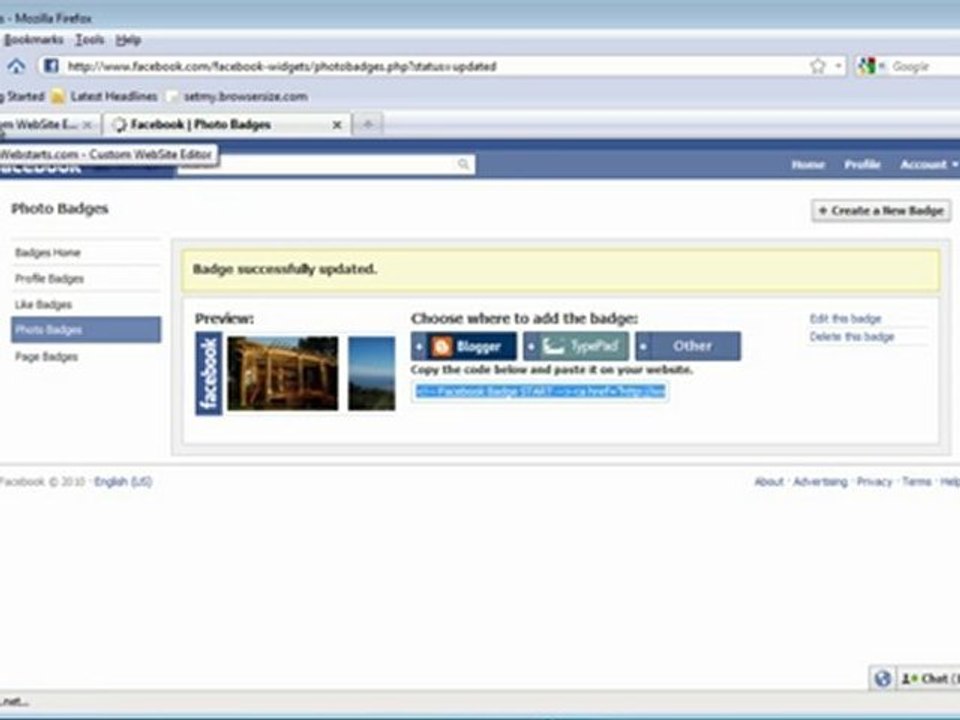Open the Advertising footer link
Screen dimensions: 960x720
[x=820, y=482]
